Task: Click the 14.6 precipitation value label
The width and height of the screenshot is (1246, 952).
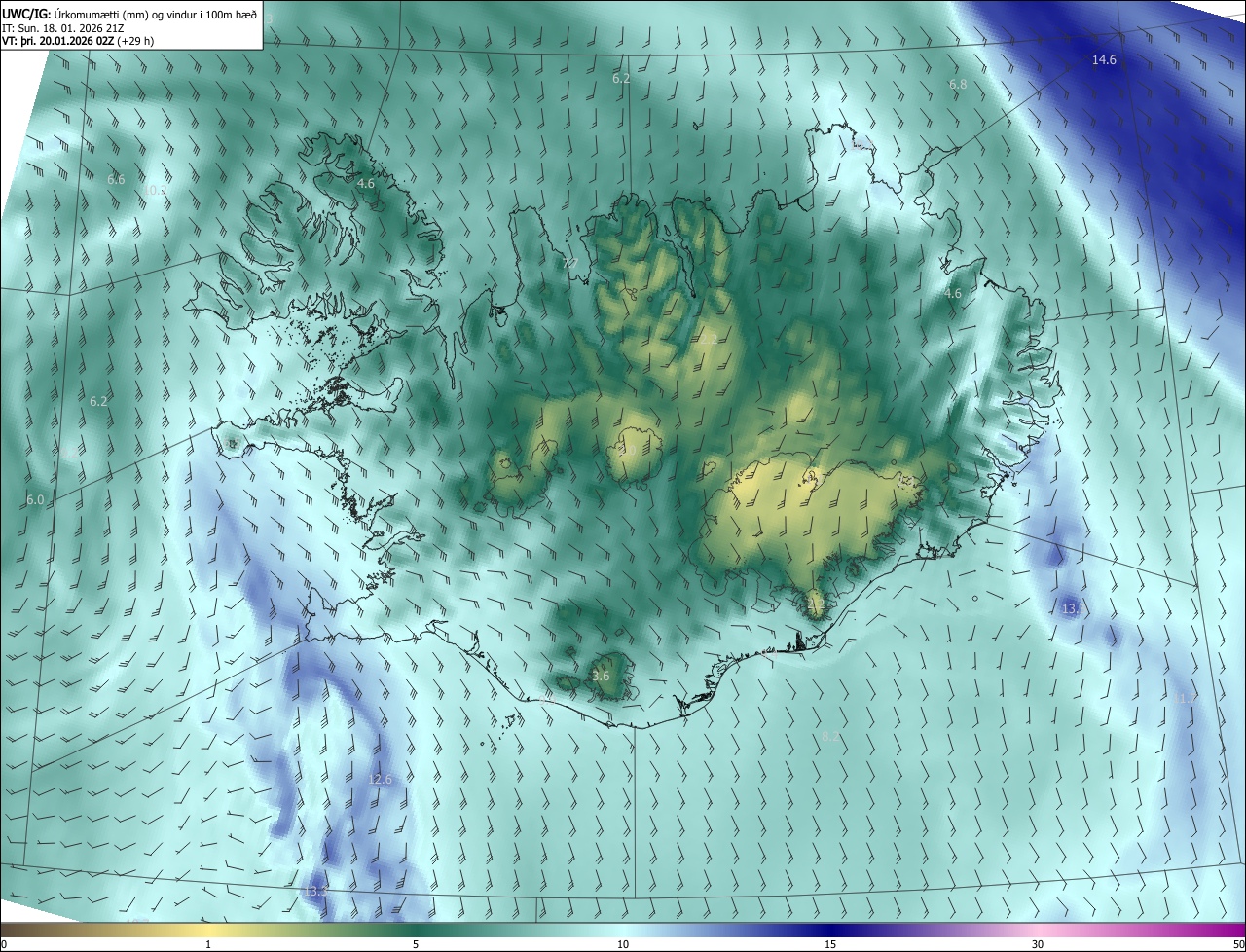Action: (1104, 60)
